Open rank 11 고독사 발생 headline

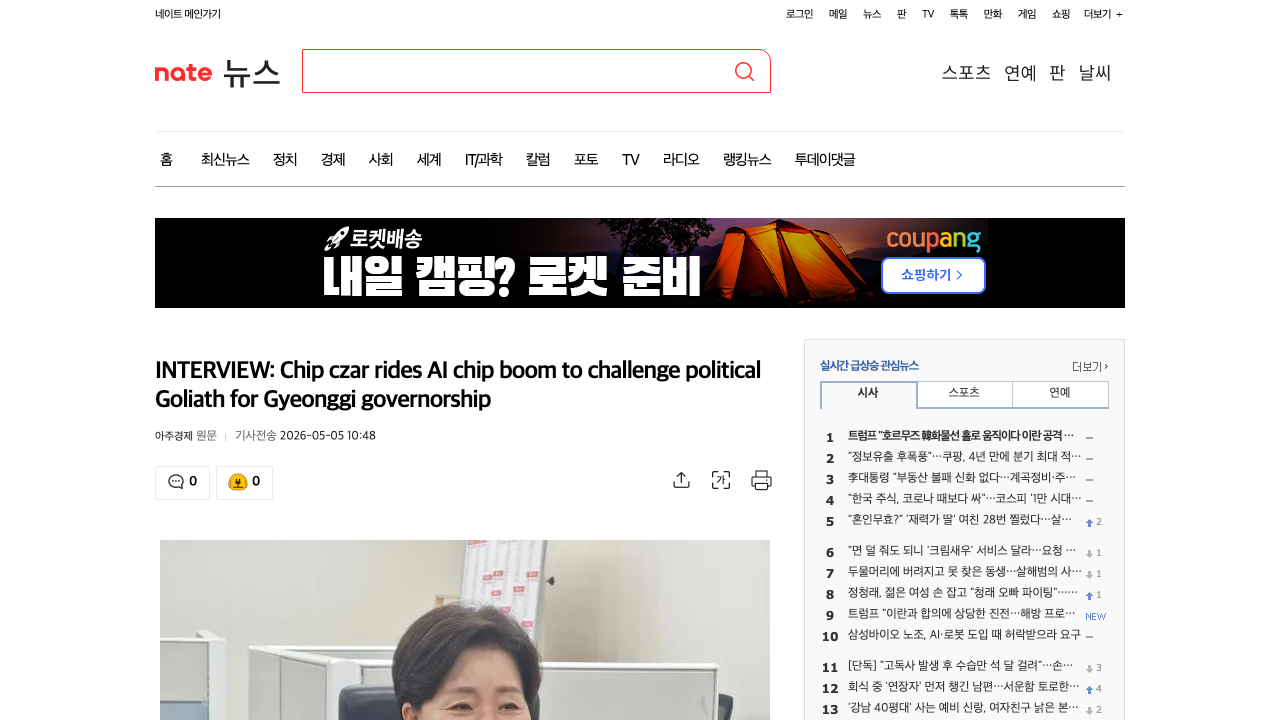coord(961,667)
